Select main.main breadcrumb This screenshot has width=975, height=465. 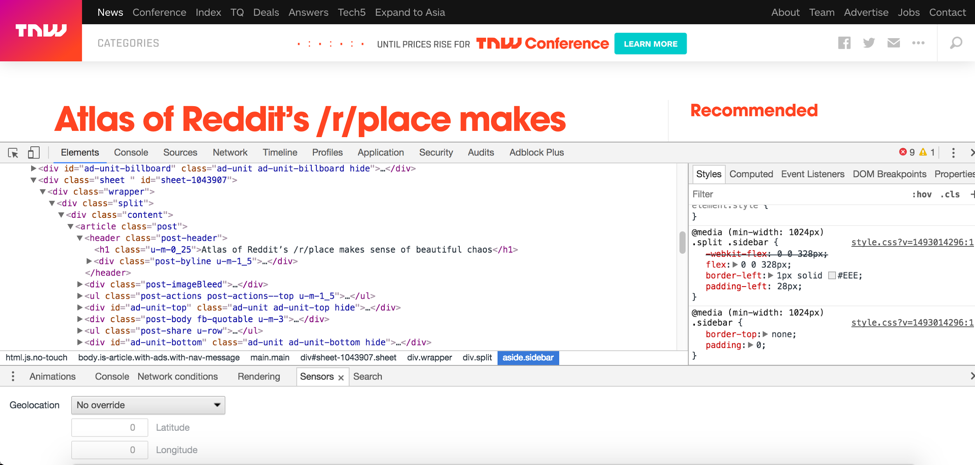(x=270, y=358)
